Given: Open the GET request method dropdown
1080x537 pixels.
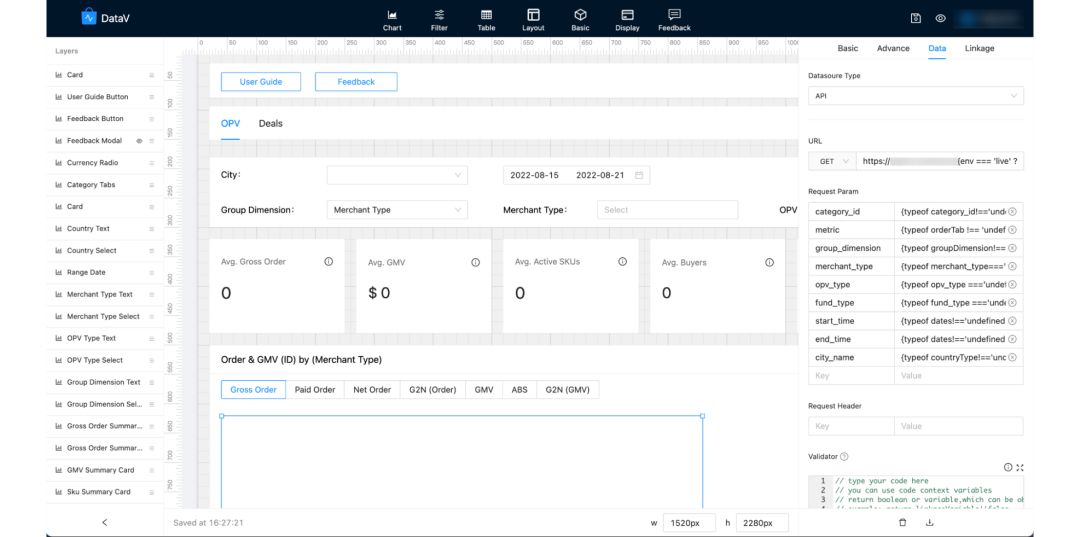Looking at the screenshot, I should point(832,161).
